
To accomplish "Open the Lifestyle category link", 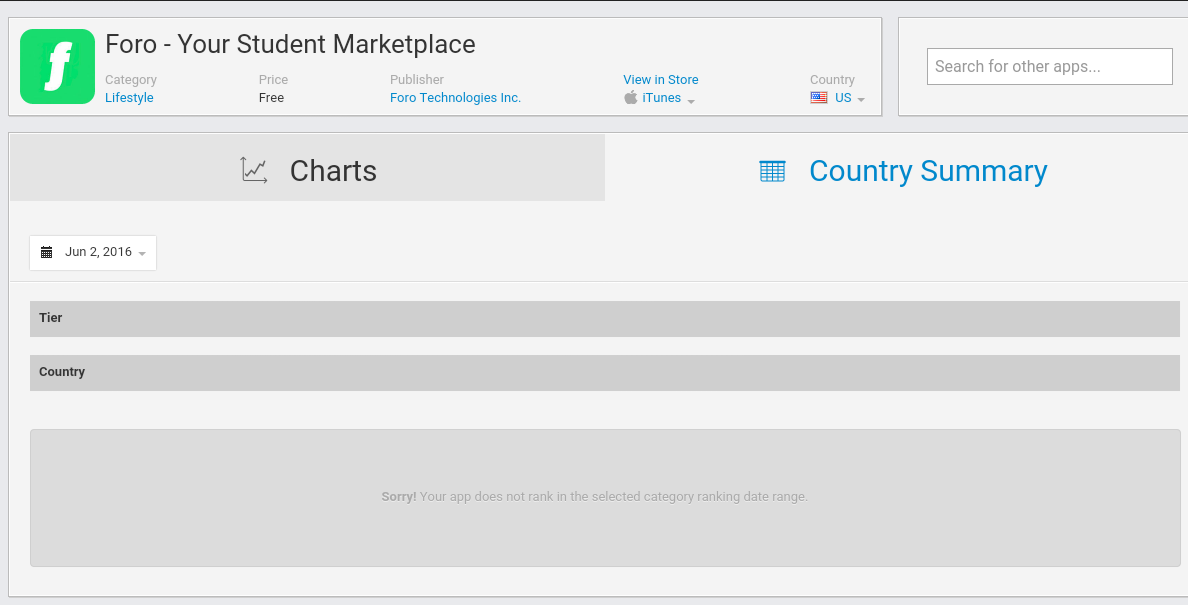I will pos(129,98).
